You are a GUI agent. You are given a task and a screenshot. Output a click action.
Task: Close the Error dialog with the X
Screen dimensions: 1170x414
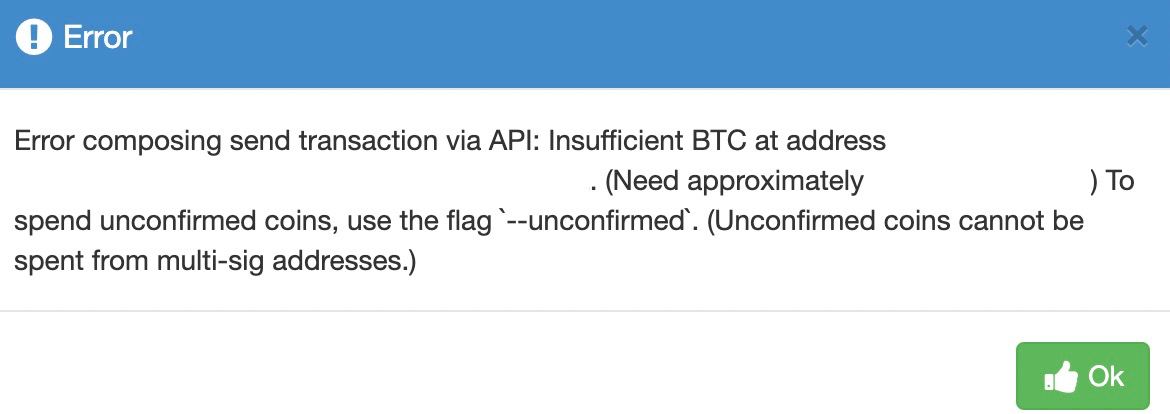[1136, 36]
